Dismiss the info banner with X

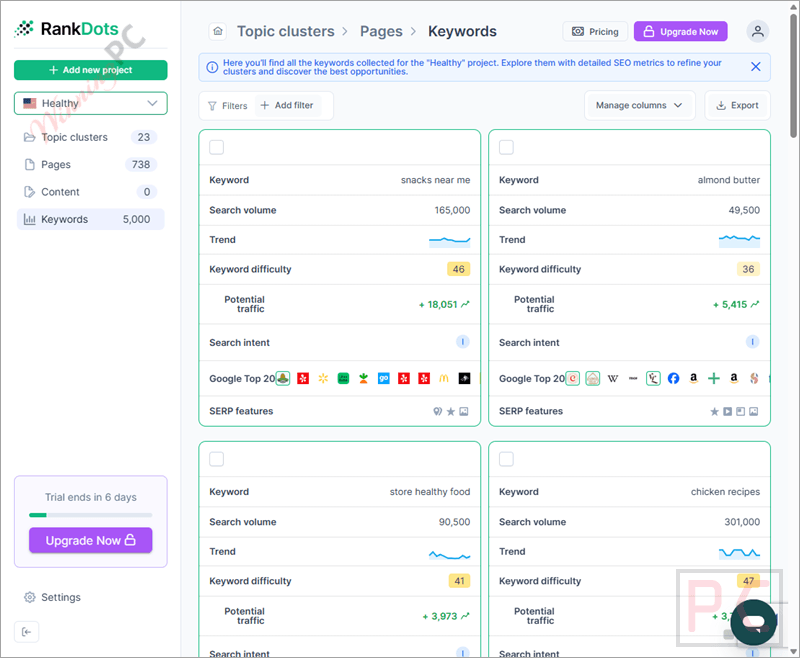[x=756, y=67]
